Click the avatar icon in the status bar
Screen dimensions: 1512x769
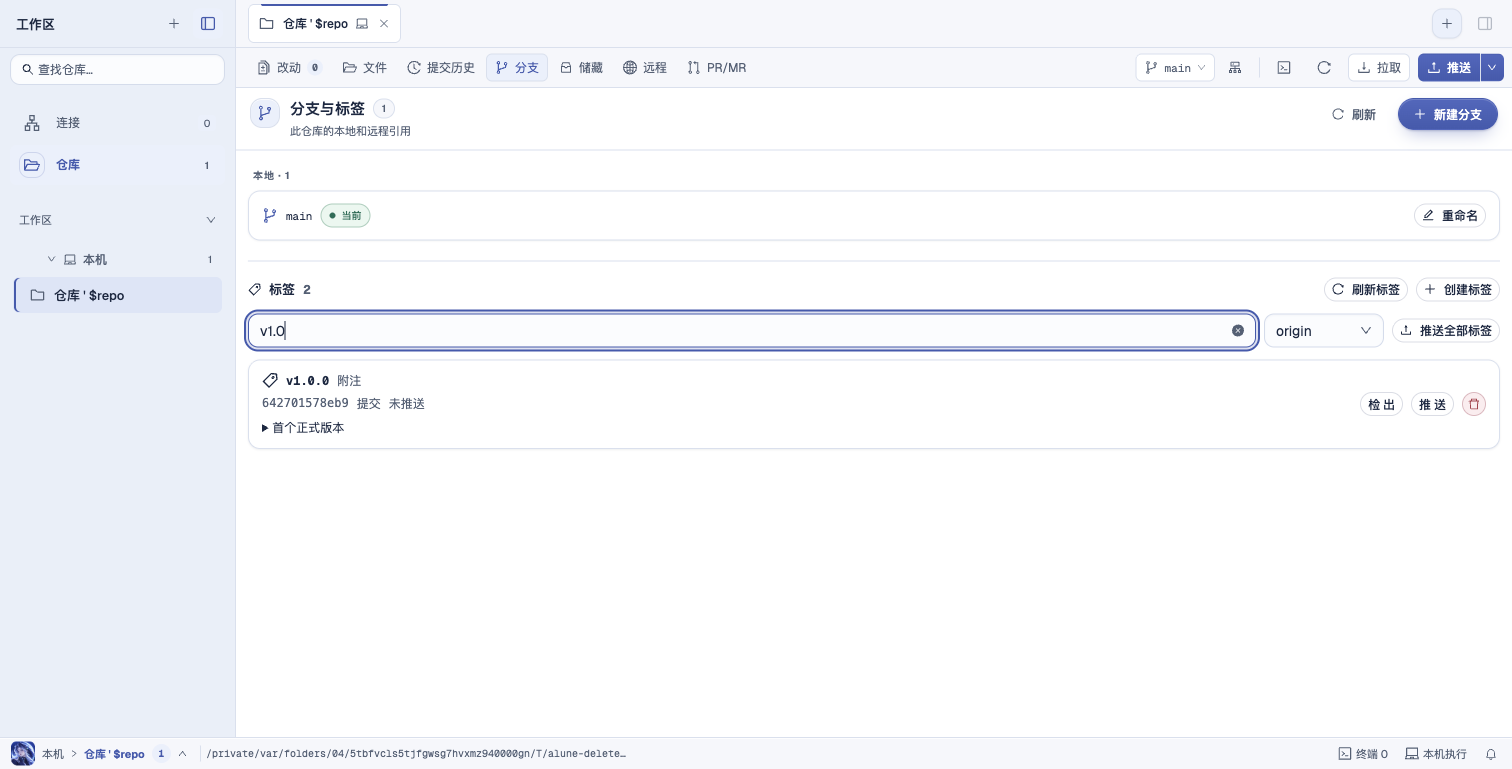22,753
